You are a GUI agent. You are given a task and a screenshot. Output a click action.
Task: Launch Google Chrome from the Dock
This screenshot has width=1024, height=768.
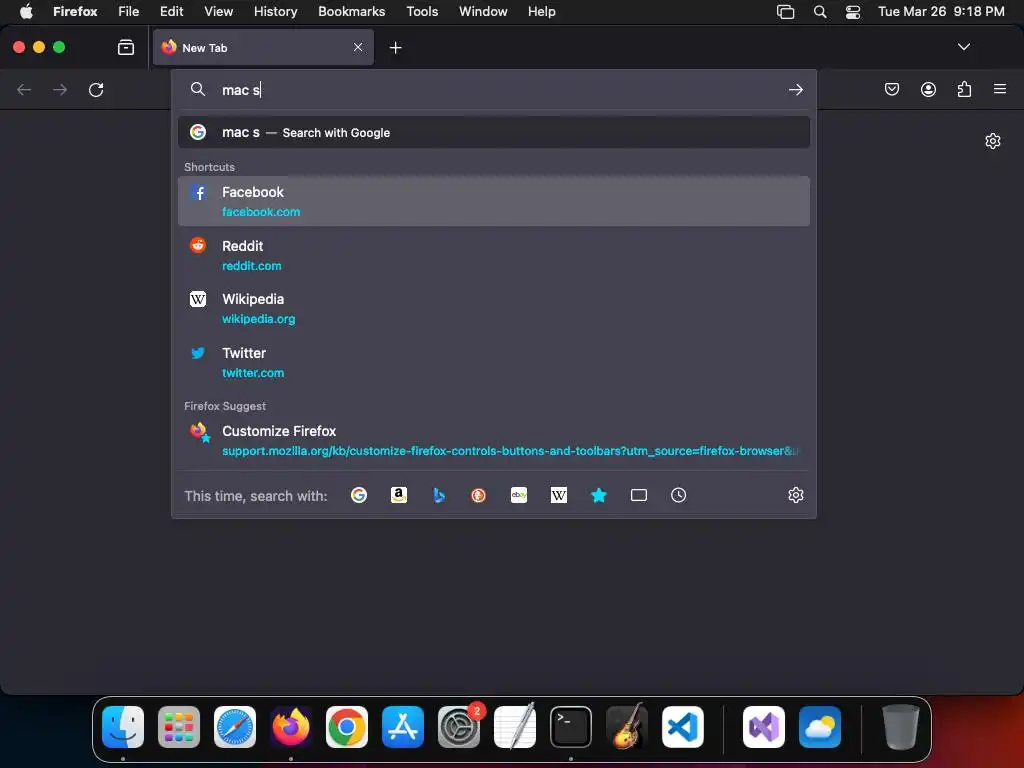pyautogui.click(x=347, y=726)
